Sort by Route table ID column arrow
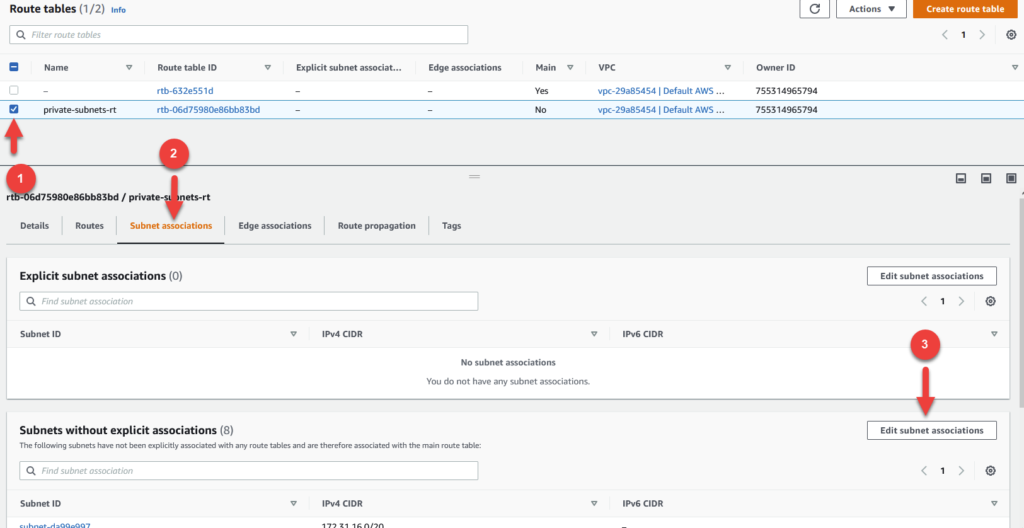 267,68
